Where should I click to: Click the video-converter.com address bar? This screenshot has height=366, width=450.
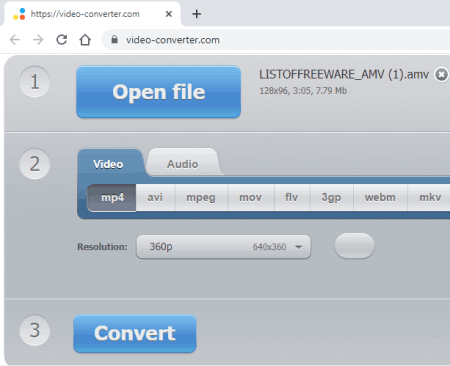coord(275,40)
